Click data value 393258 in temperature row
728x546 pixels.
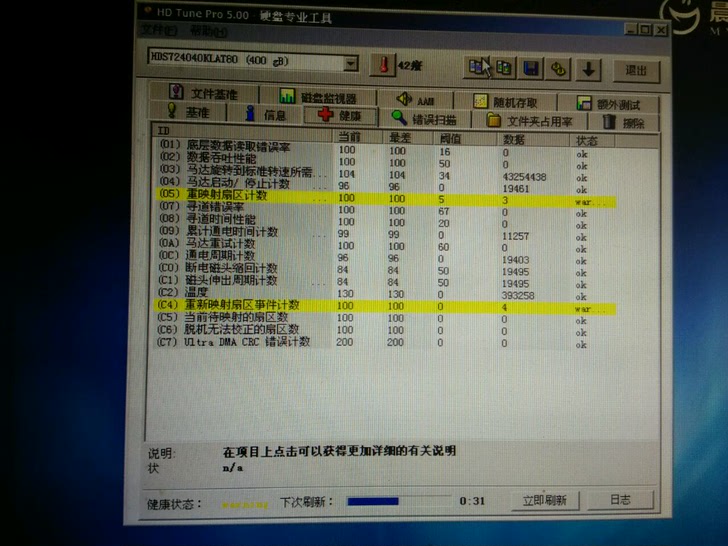pos(518,296)
